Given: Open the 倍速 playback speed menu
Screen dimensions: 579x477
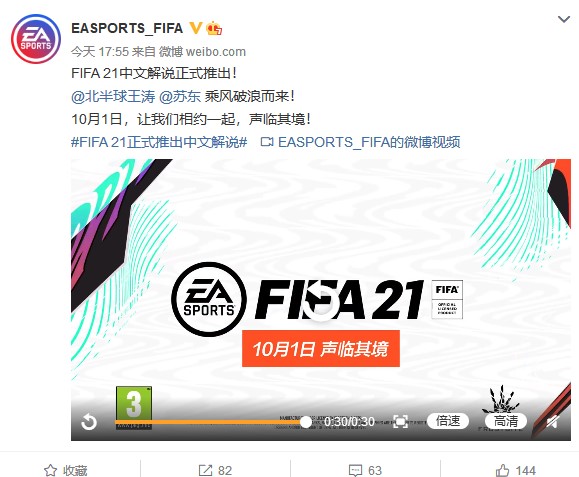Looking at the screenshot, I should [448, 421].
